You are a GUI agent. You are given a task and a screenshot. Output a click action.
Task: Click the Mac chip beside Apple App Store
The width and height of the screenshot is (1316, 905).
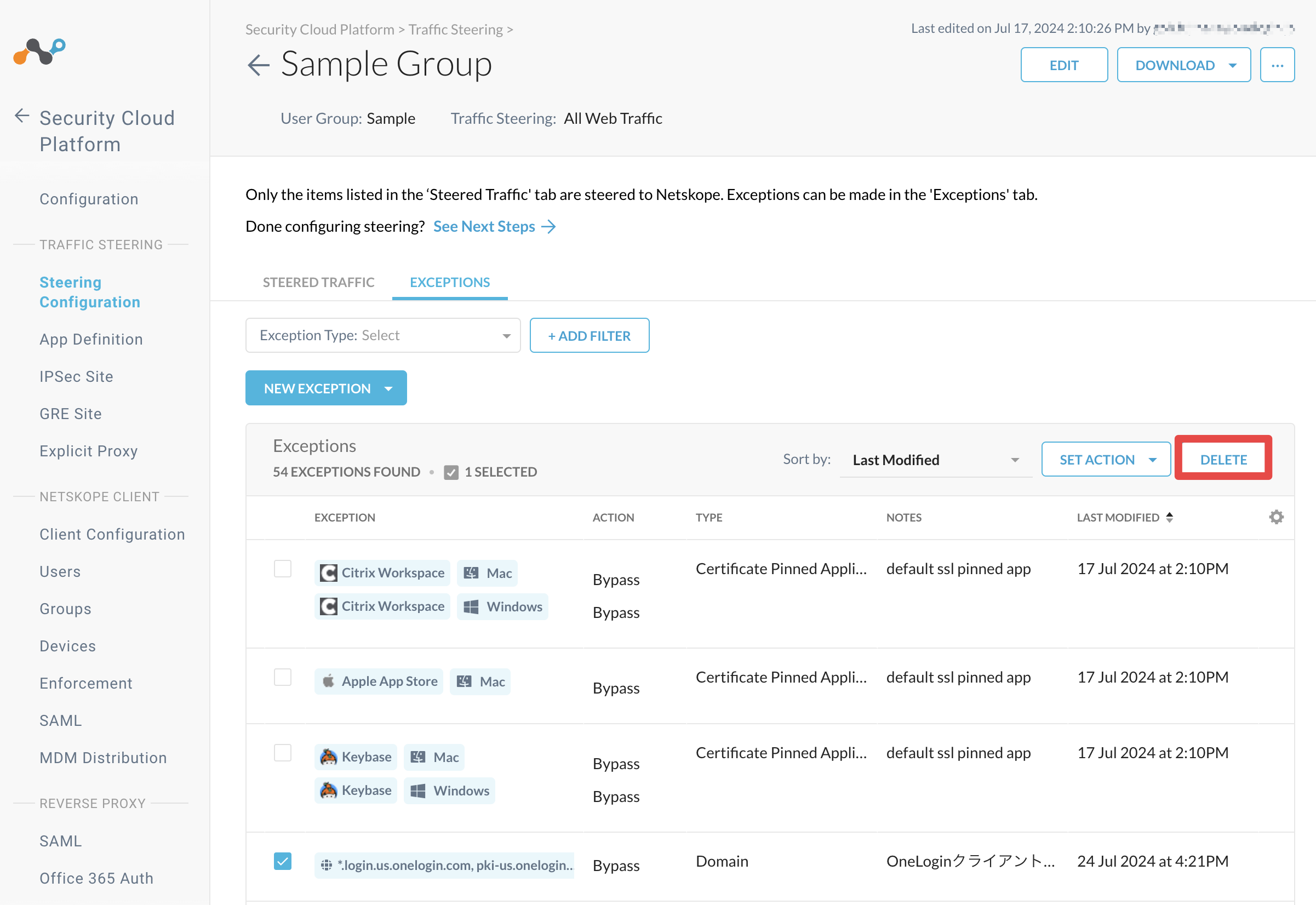pyautogui.click(x=481, y=681)
